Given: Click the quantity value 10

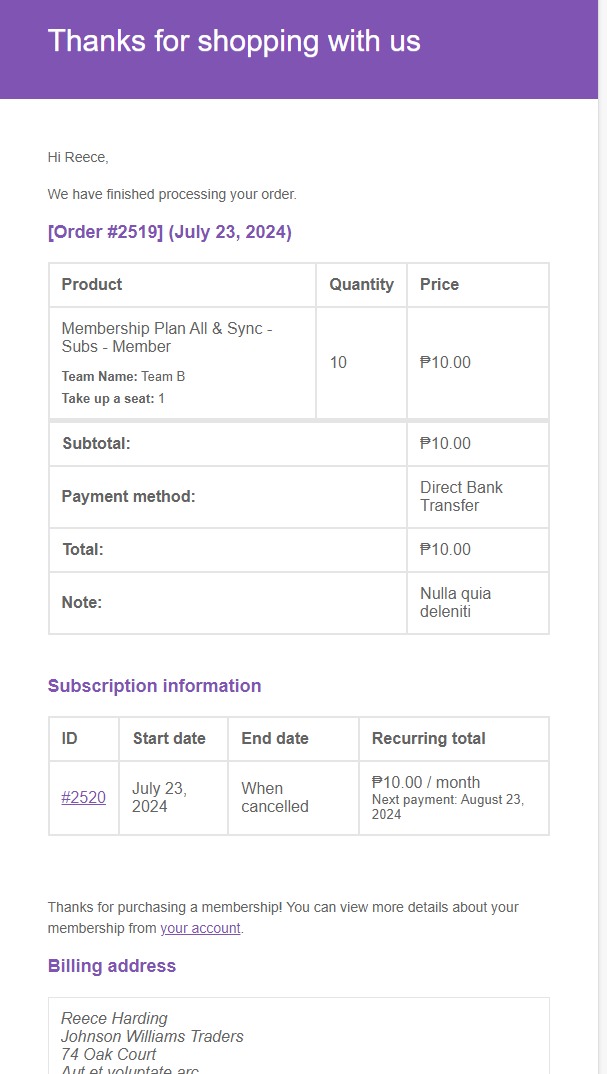Looking at the screenshot, I should 338,362.
